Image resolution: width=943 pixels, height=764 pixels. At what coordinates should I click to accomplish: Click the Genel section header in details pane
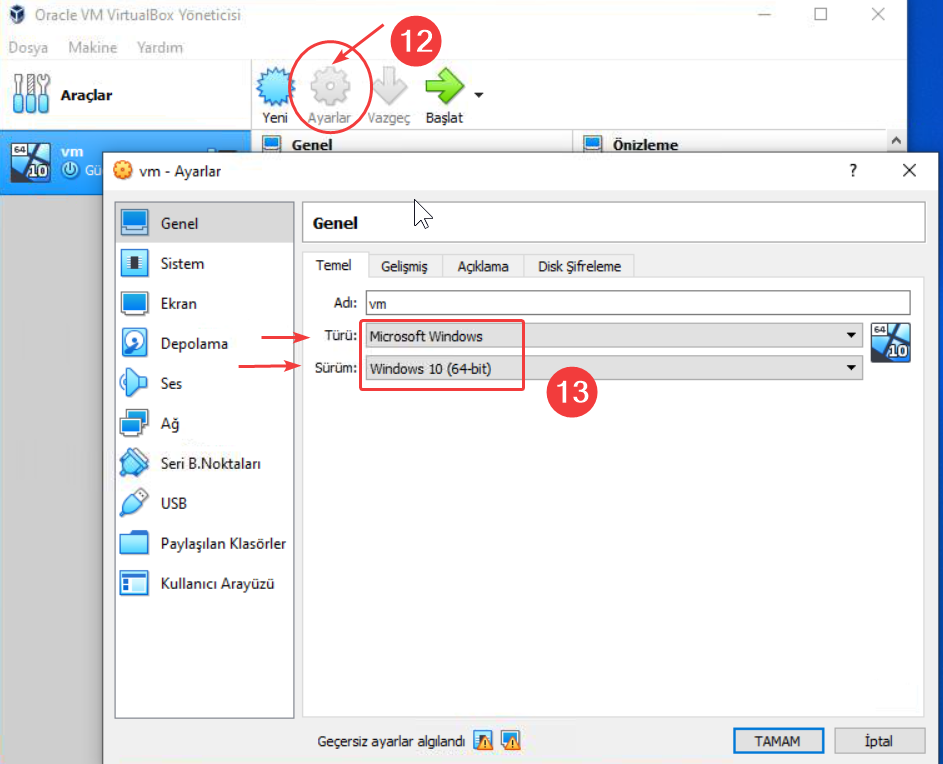[x=312, y=145]
